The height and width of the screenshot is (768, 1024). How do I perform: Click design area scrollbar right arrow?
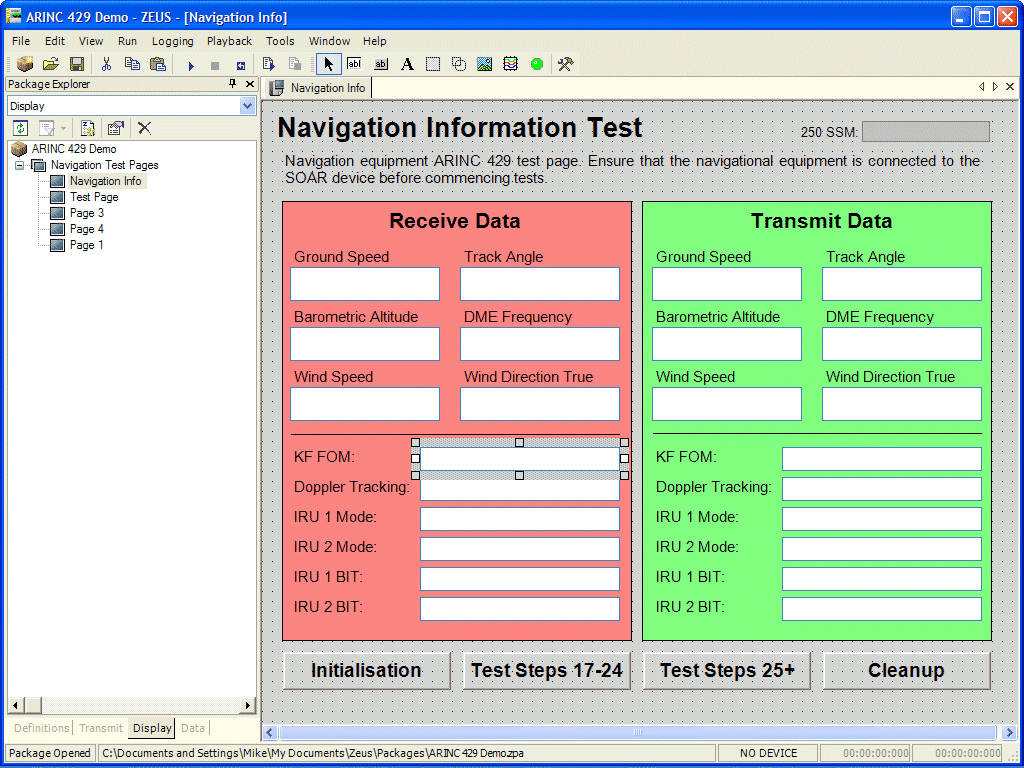click(1008, 732)
